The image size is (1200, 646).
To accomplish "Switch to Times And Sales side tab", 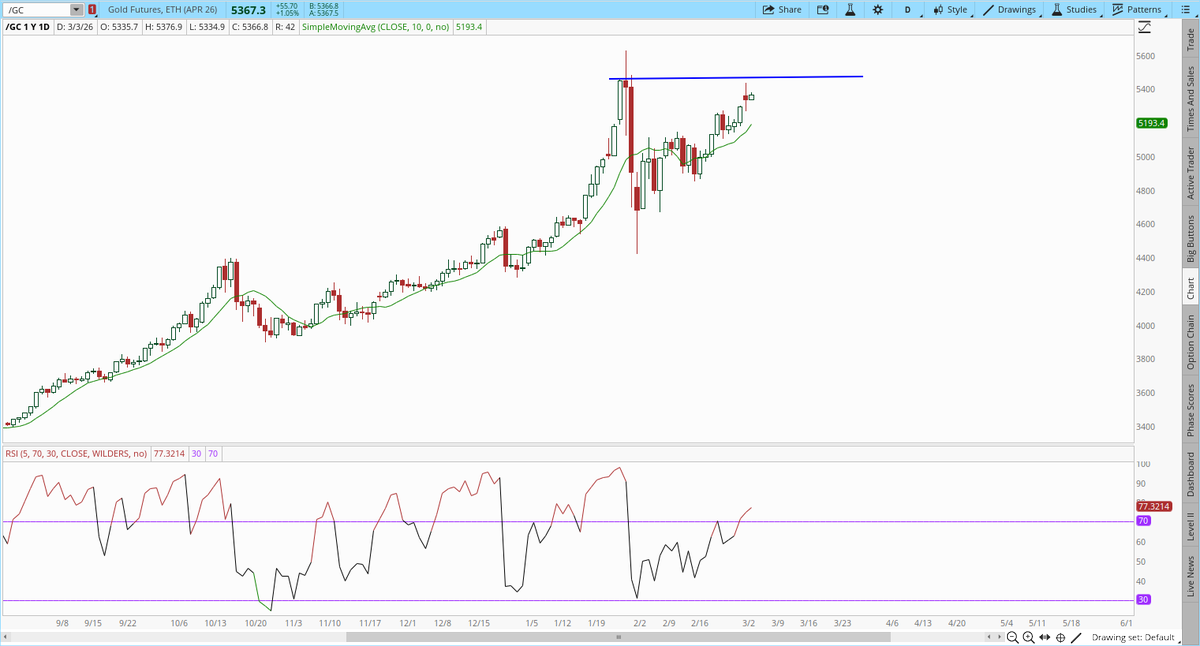I will (x=1190, y=100).
